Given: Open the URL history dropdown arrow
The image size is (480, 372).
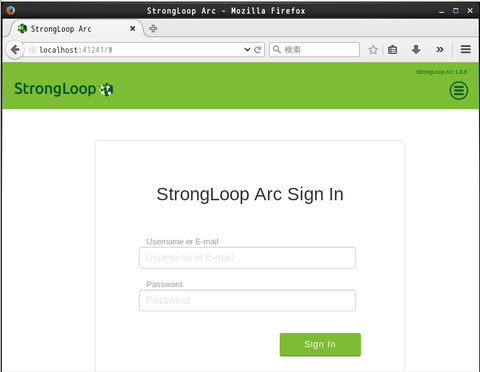Looking at the screenshot, I should coord(247,50).
